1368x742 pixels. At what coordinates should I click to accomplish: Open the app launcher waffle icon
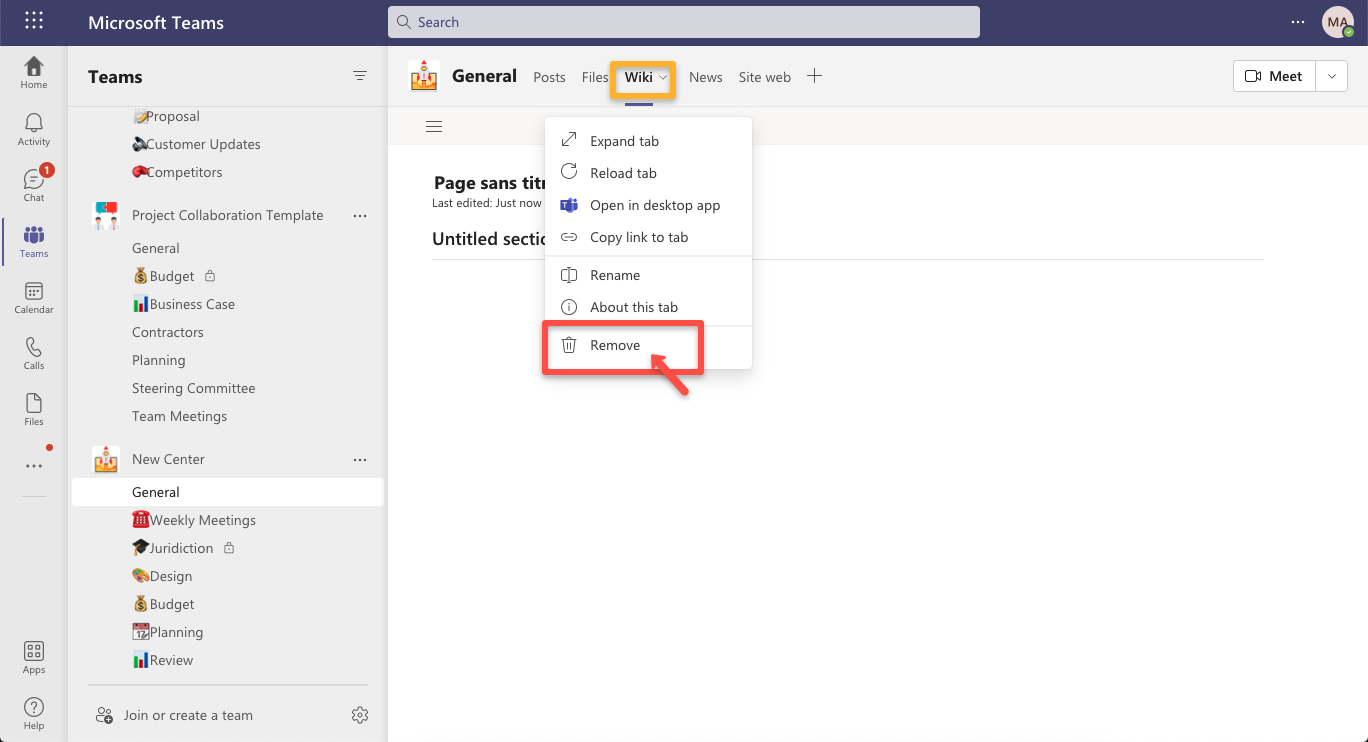(34, 22)
